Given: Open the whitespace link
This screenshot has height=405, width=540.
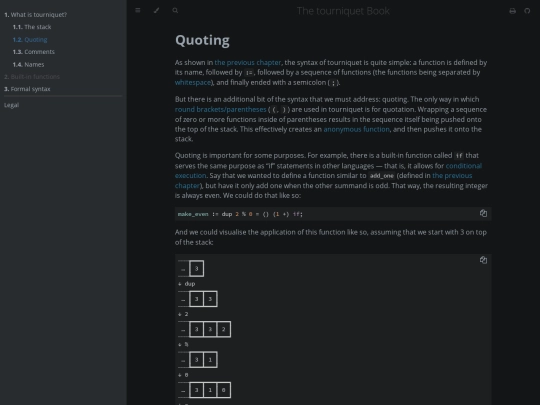Looking at the screenshot, I should point(193,82).
